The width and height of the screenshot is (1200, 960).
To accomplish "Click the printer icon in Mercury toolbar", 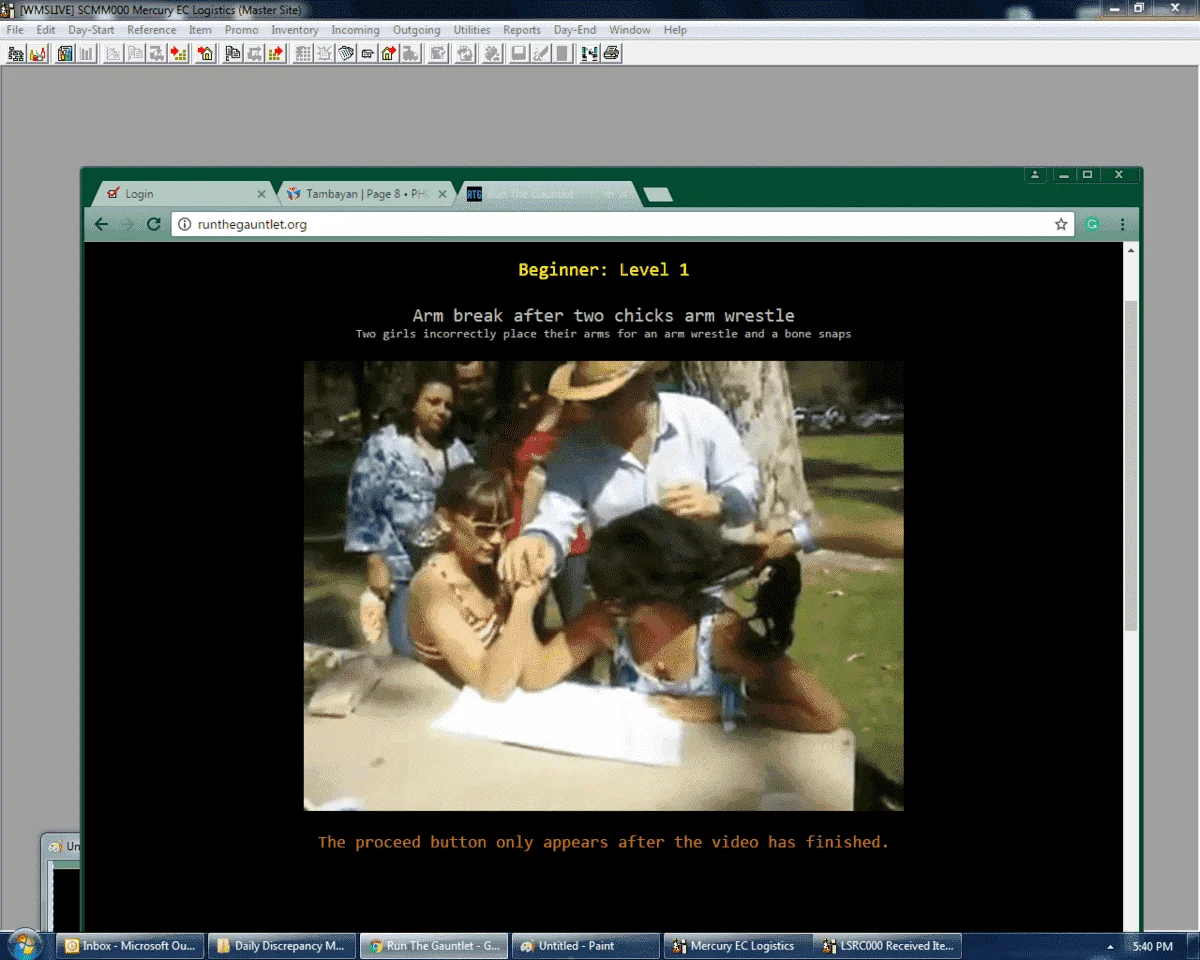I will coord(612,53).
